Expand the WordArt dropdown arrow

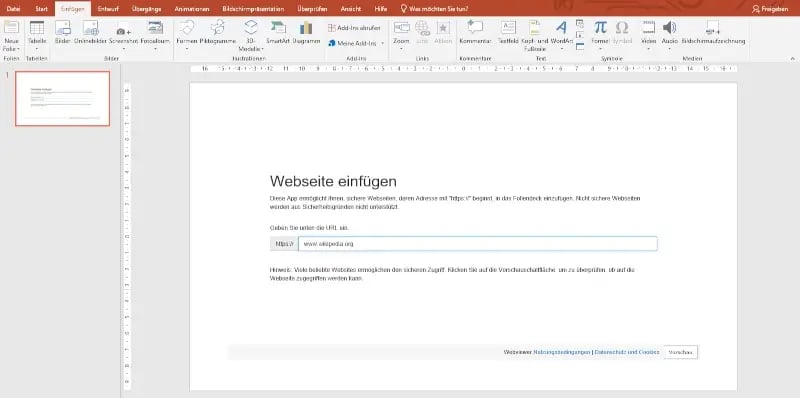tap(561, 49)
